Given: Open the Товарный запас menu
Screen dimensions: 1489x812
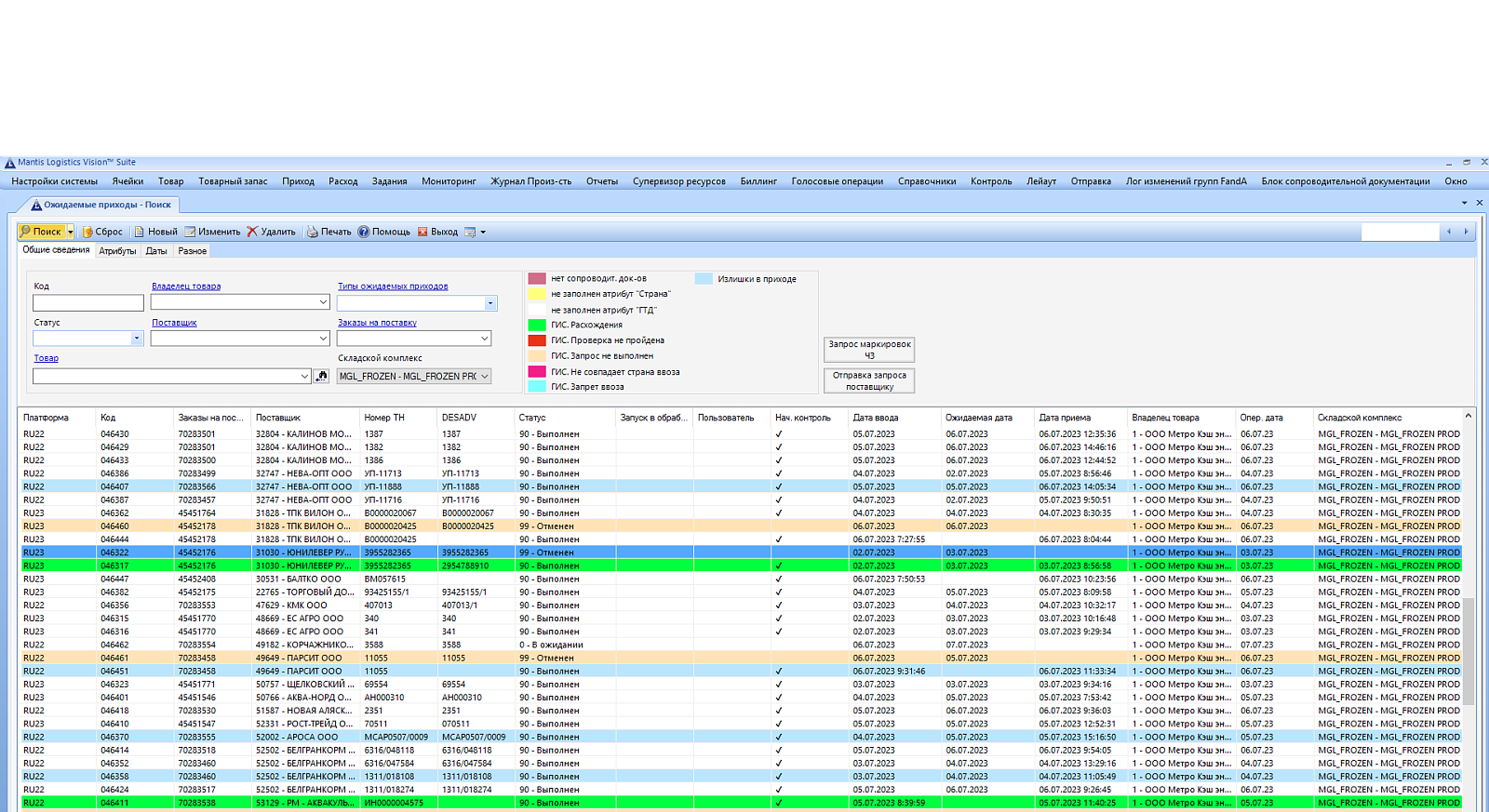Looking at the screenshot, I should [x=233, y=181].
